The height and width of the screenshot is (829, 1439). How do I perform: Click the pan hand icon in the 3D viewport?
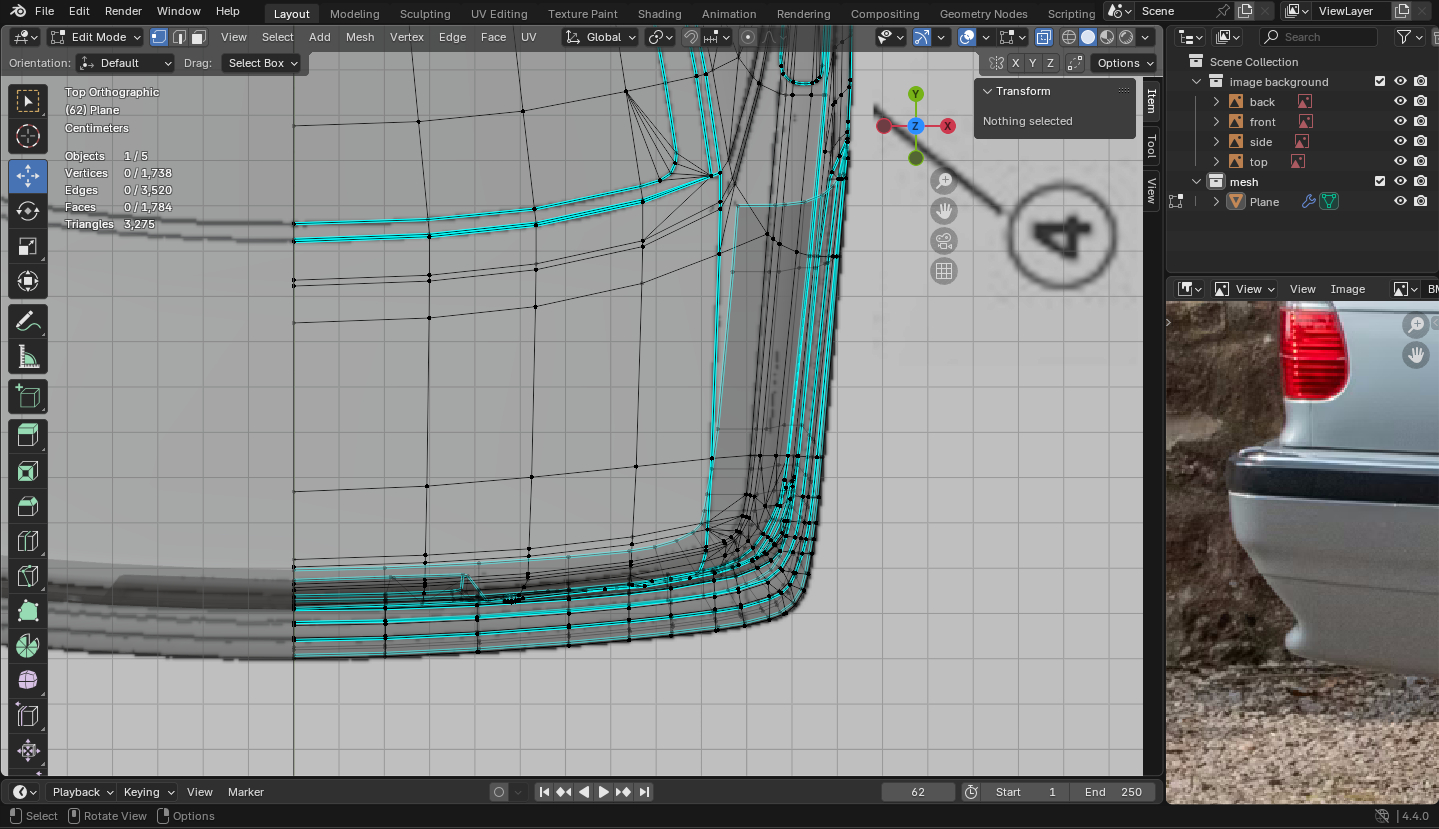944,211
